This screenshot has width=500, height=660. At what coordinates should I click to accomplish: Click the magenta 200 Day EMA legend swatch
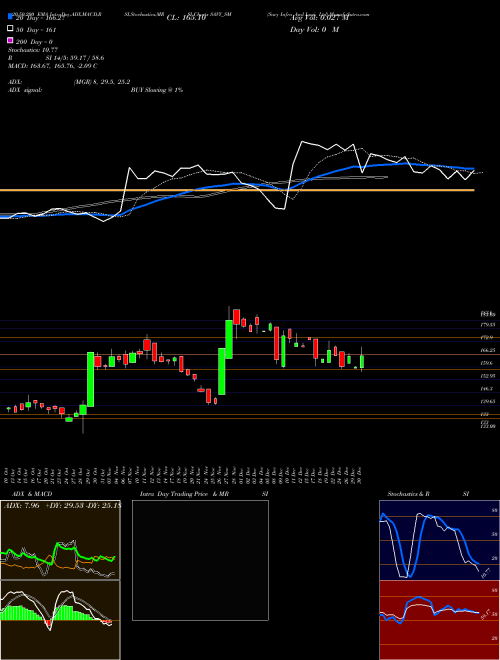(x=11, y=40)
